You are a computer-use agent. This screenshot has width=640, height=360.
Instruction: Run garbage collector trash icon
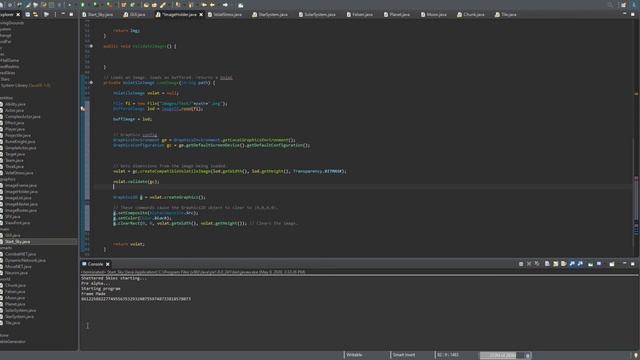coord(527,356)
